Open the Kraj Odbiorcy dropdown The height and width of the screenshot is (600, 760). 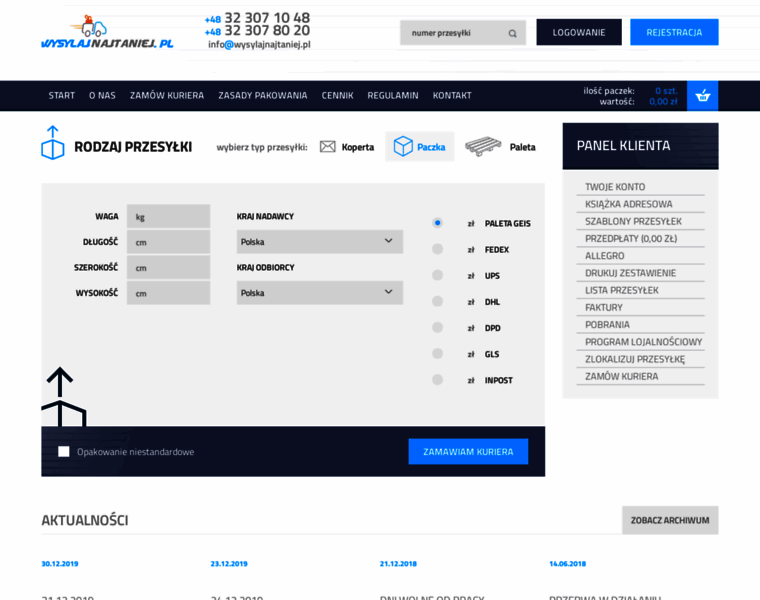(319, 293)
